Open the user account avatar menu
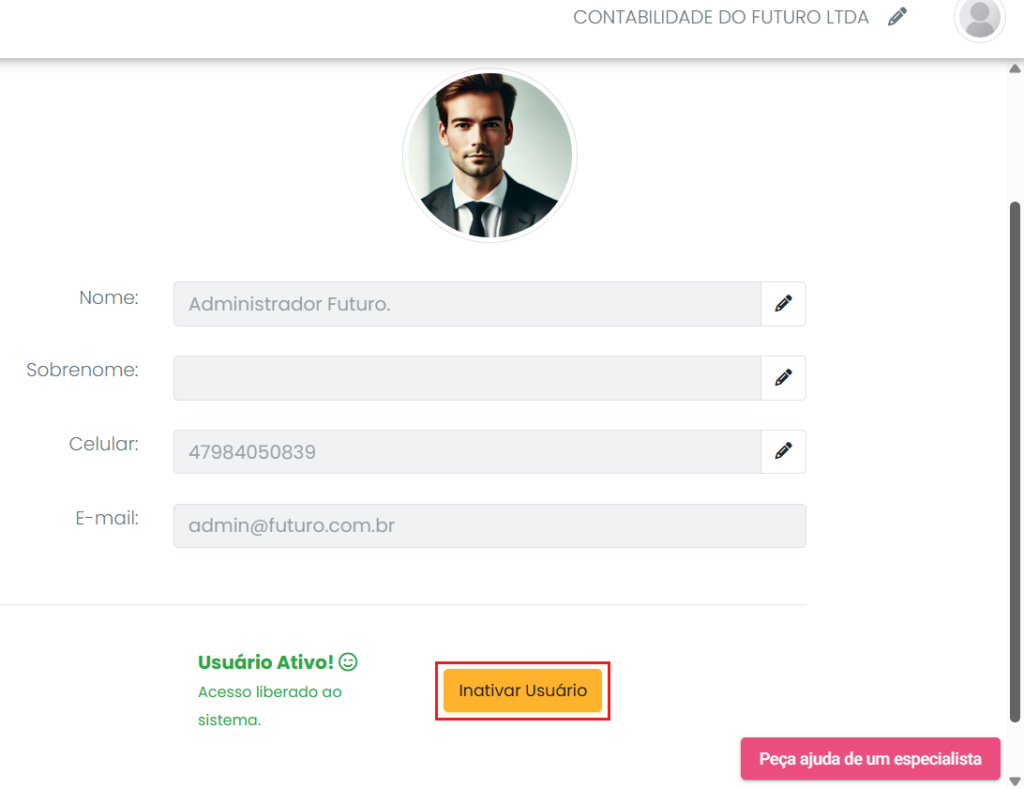 click(979, 18)
